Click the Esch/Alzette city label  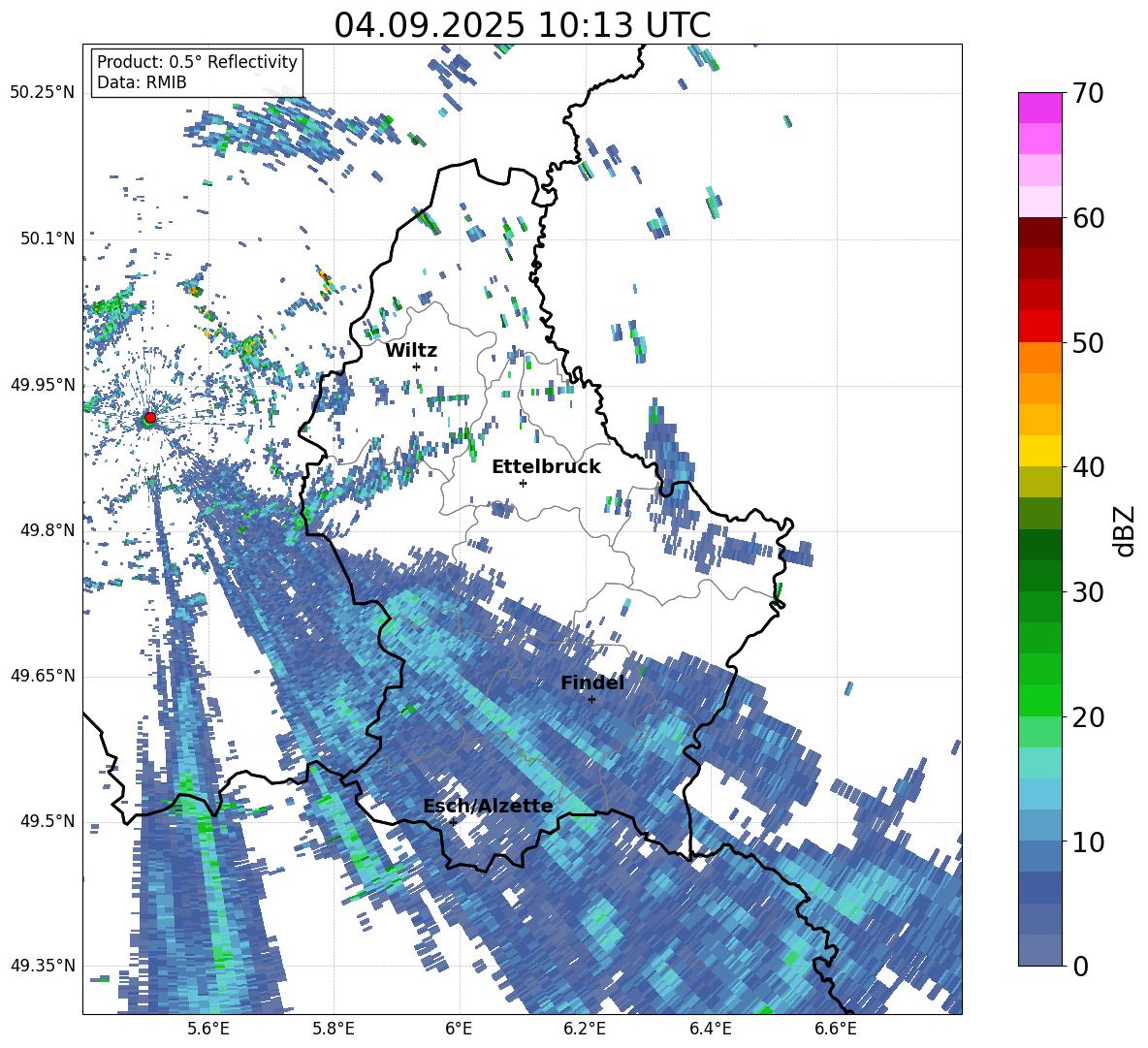(x=488, y=807)
